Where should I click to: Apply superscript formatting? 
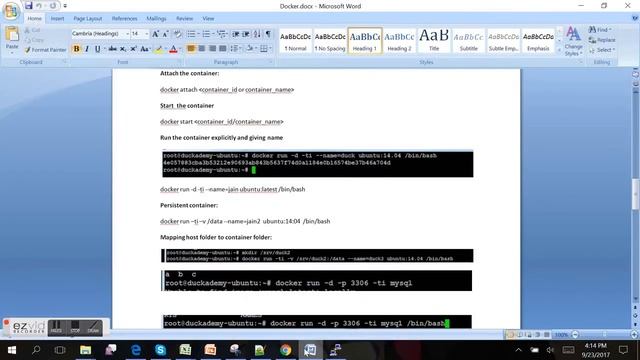[133, 49]
